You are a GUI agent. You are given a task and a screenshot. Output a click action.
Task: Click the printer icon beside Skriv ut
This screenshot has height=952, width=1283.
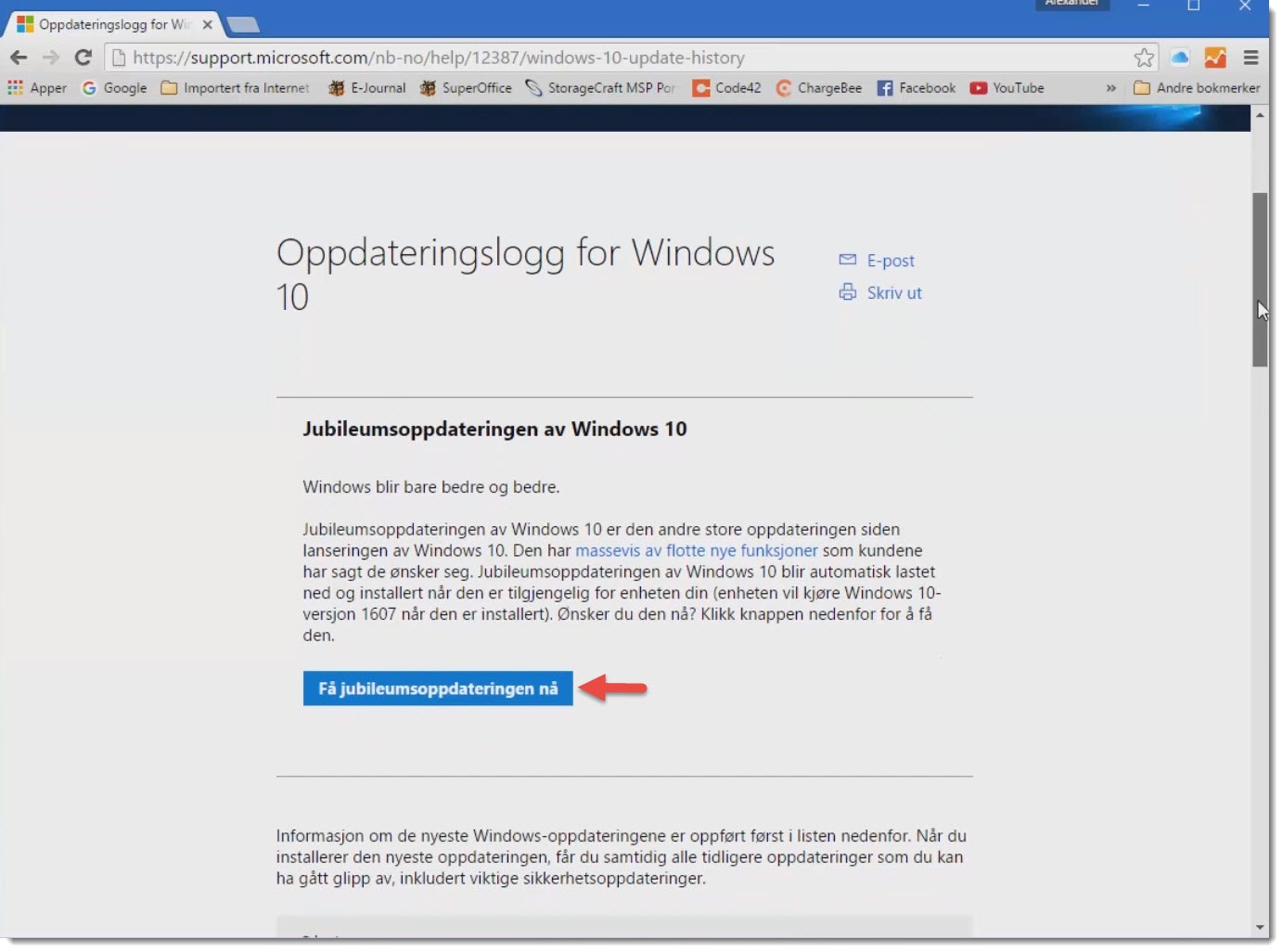pyautogui.click(x=847, y=292)
